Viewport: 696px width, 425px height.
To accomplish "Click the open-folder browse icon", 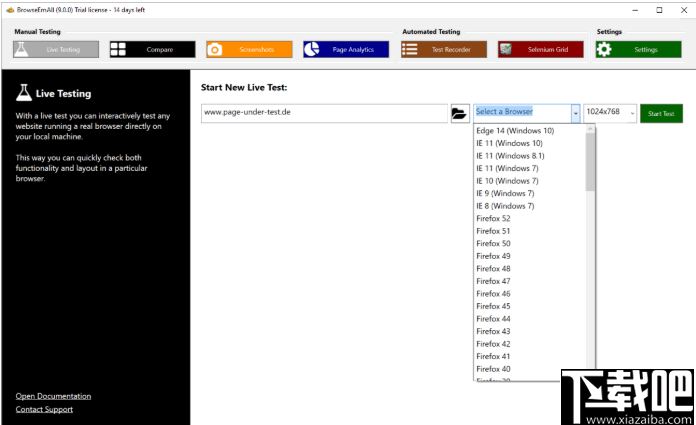I will 460,114.
